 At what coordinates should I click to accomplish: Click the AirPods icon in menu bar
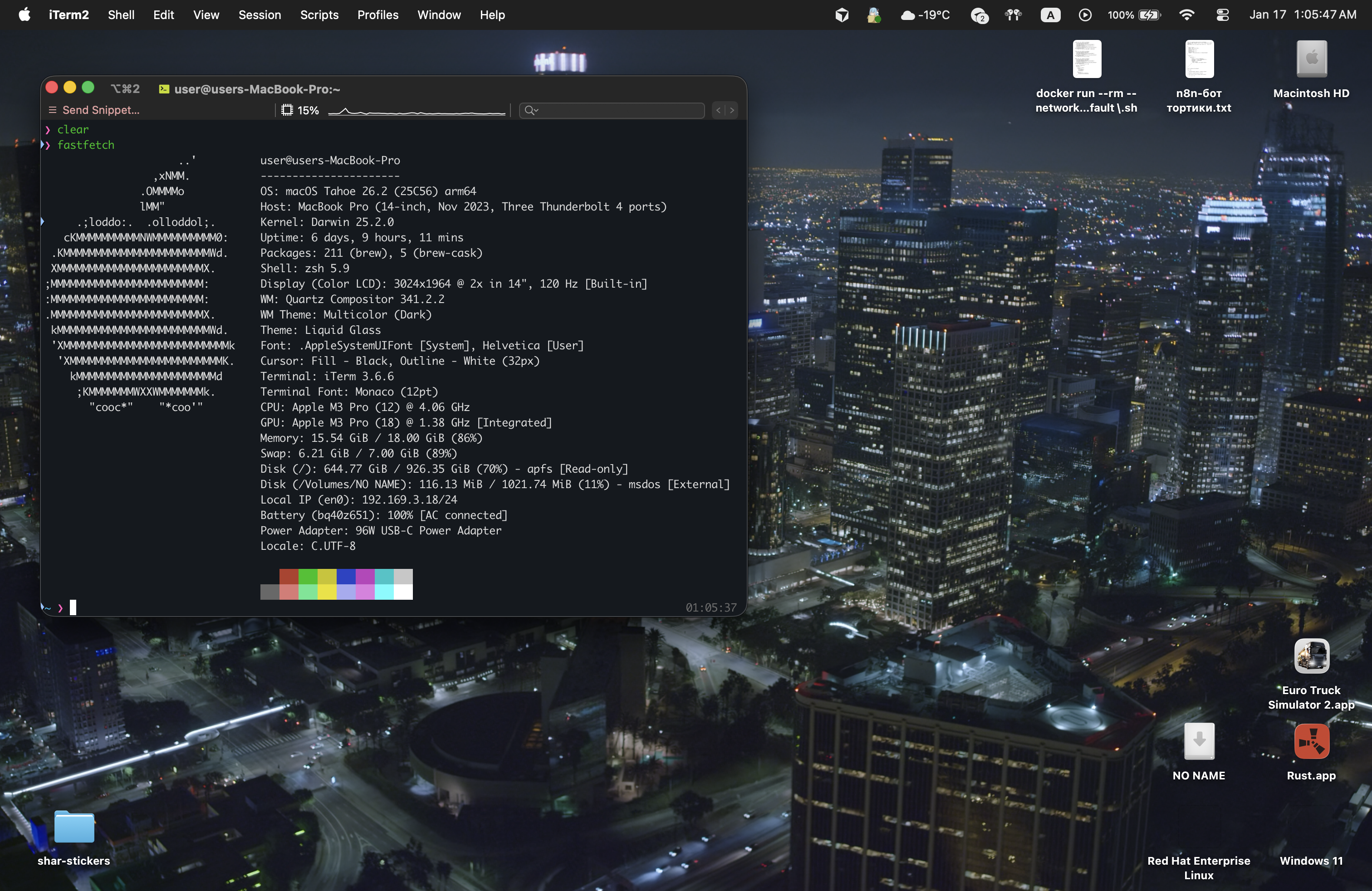click(1013, 15)
